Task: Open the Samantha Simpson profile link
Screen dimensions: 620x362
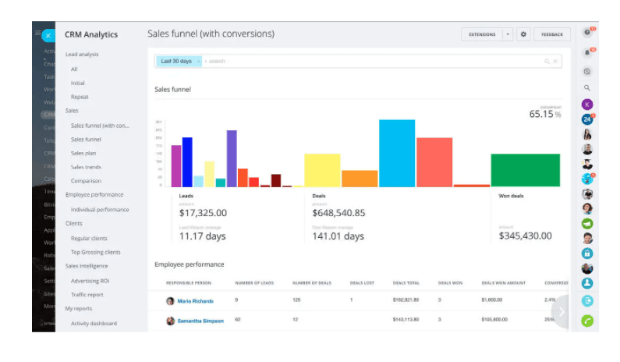Action: point(200,321)
